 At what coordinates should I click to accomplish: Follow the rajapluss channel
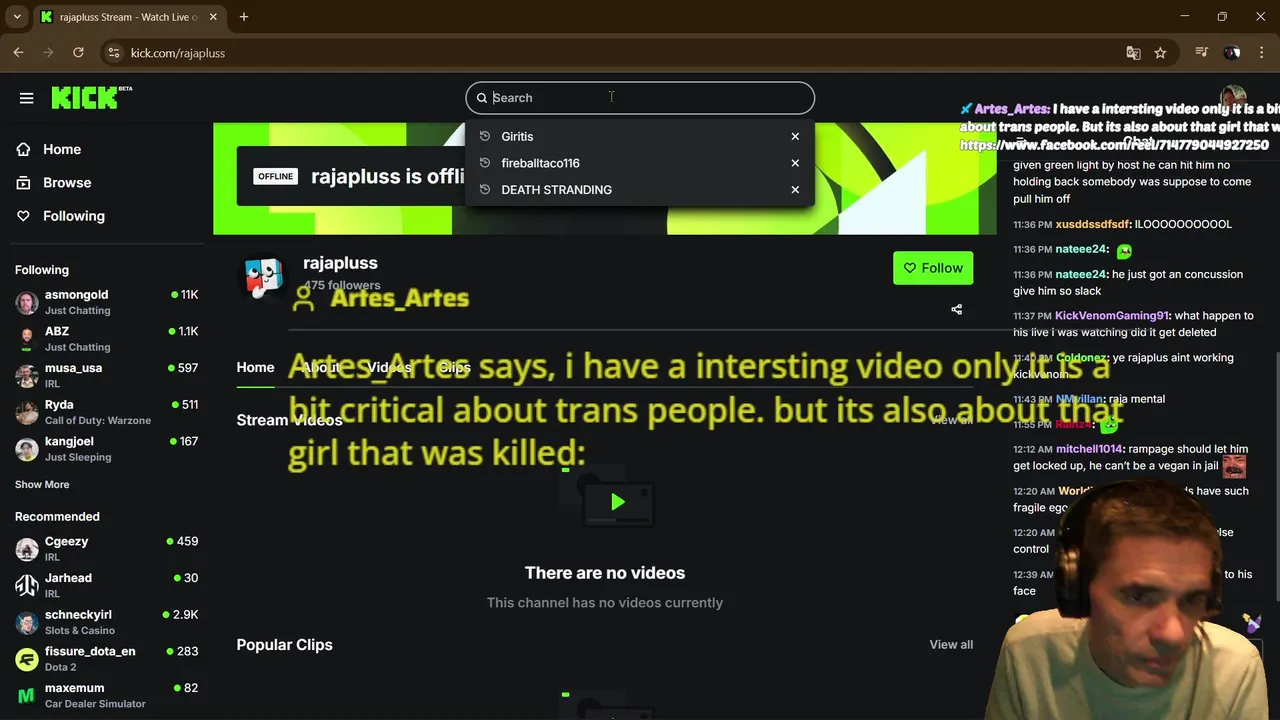click(933, 268)
